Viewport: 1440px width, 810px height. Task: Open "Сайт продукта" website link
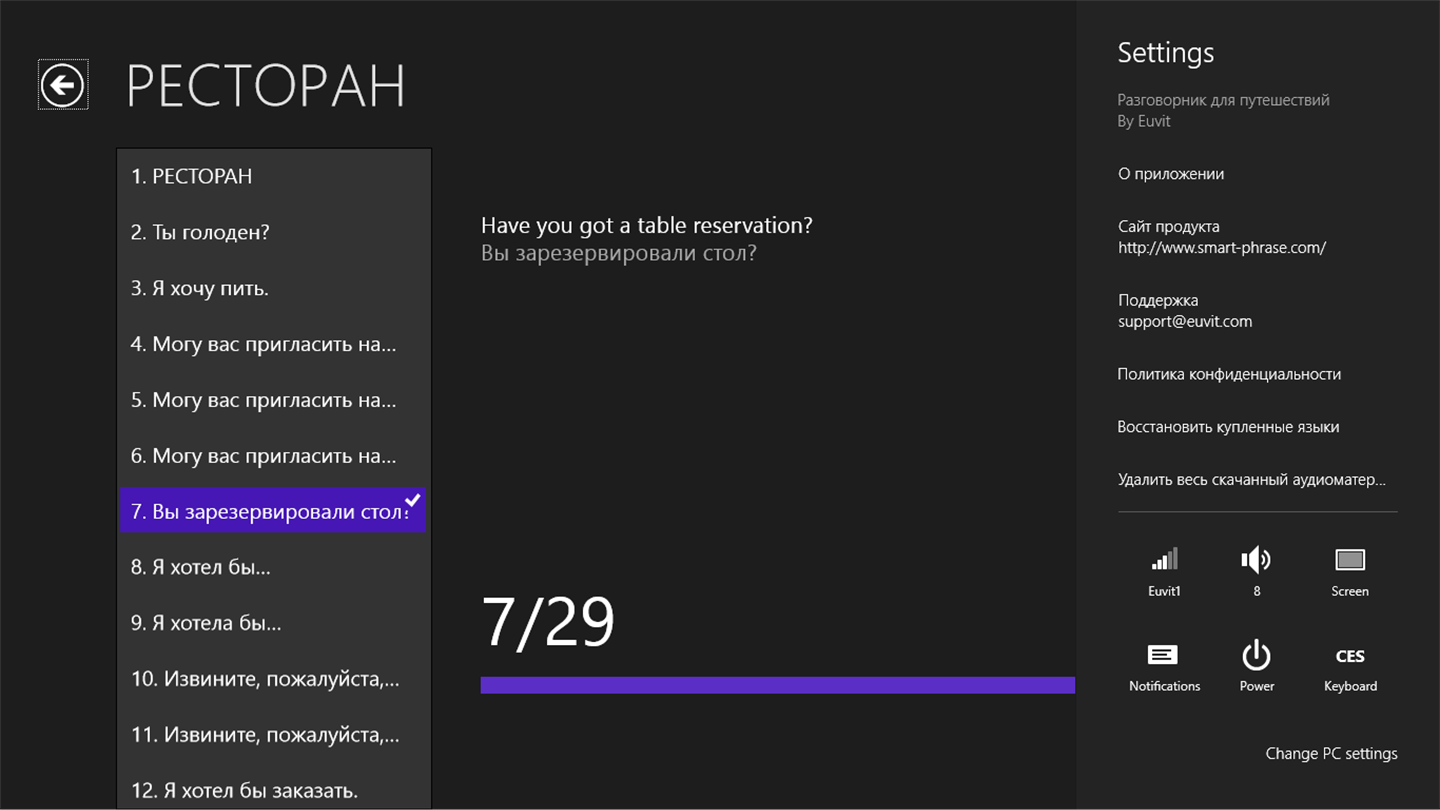(1222, 237)
